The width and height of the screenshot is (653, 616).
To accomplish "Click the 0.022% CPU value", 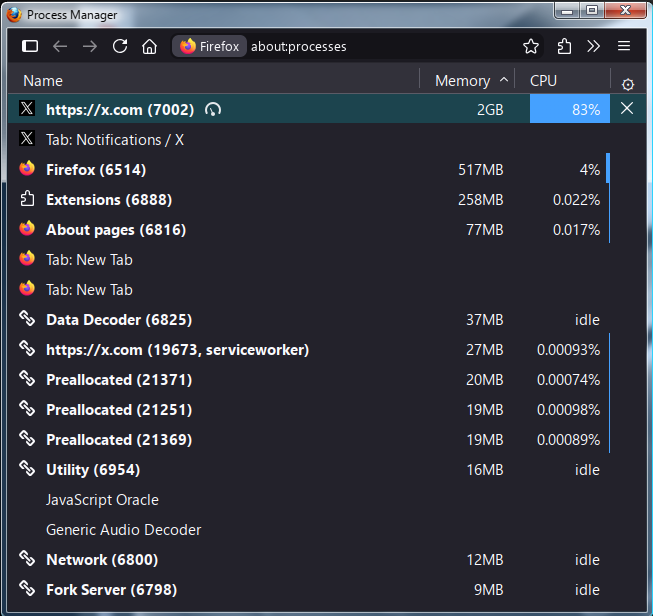I will click(576, 200).
